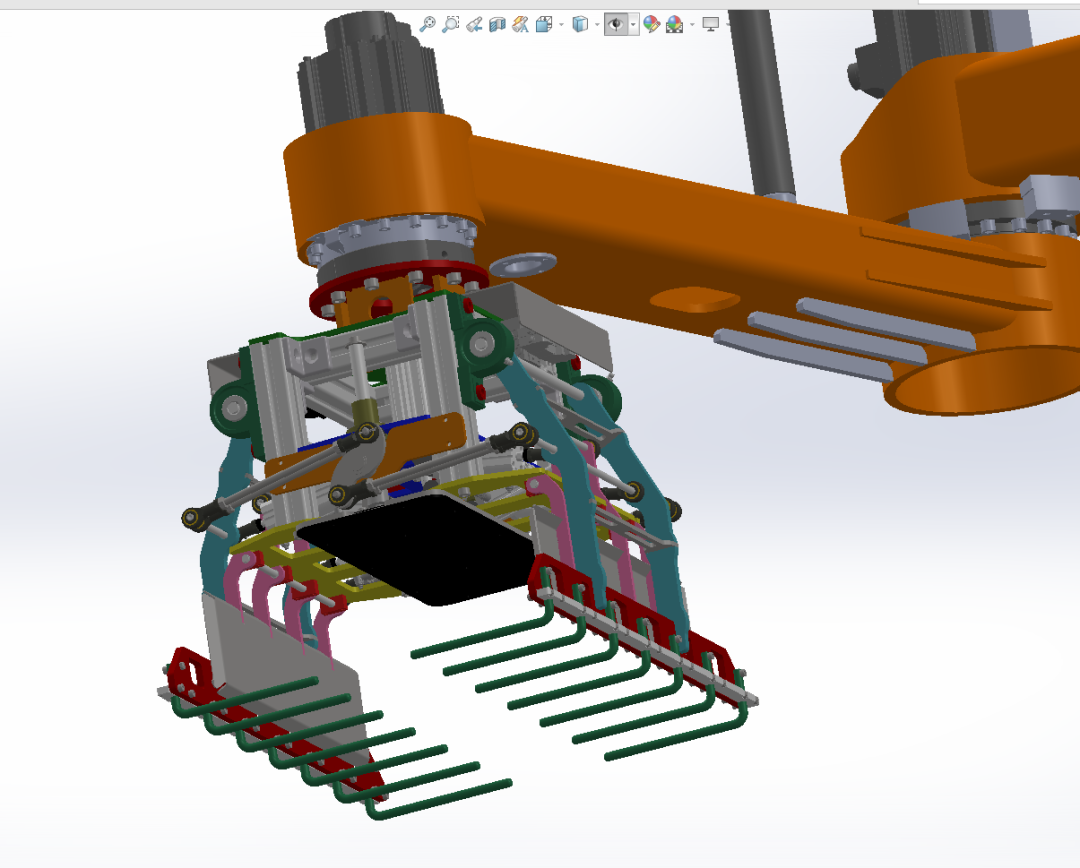1080x868 pixels.
Task: Click the Edit Appearance color ball icon
Action: tap(651, 25)
